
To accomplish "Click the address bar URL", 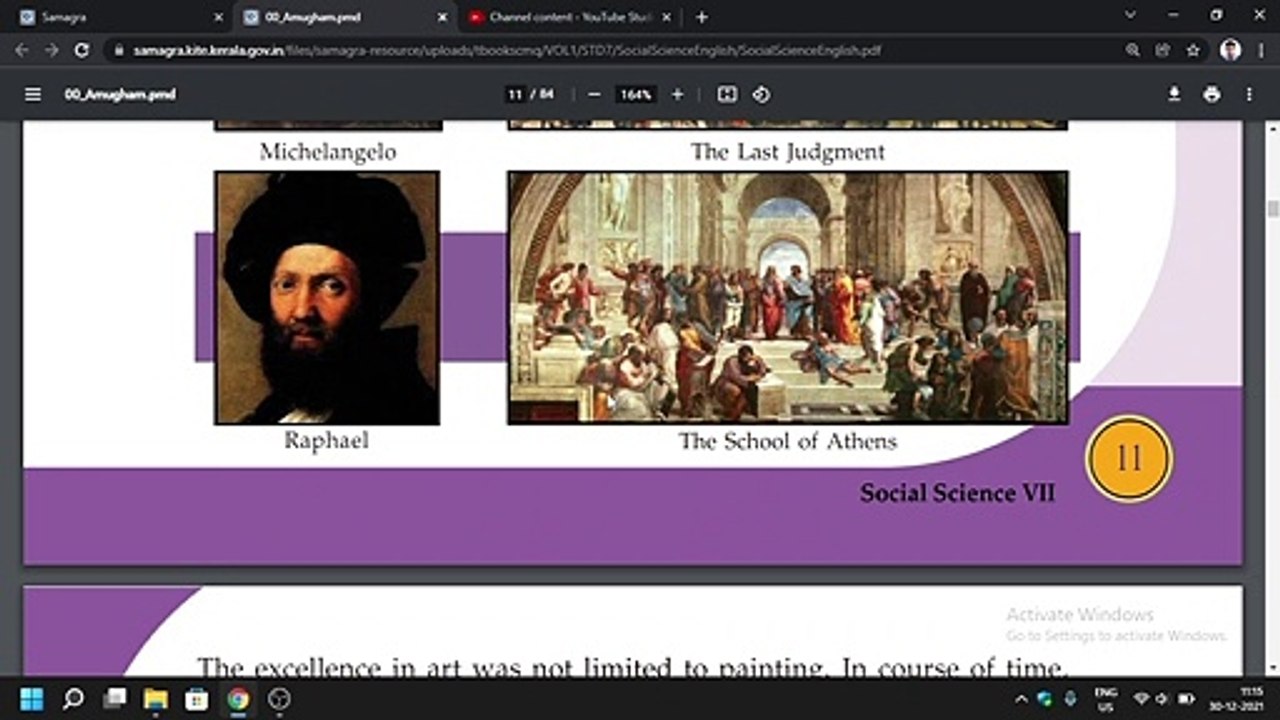I will [x=507, y=50].
